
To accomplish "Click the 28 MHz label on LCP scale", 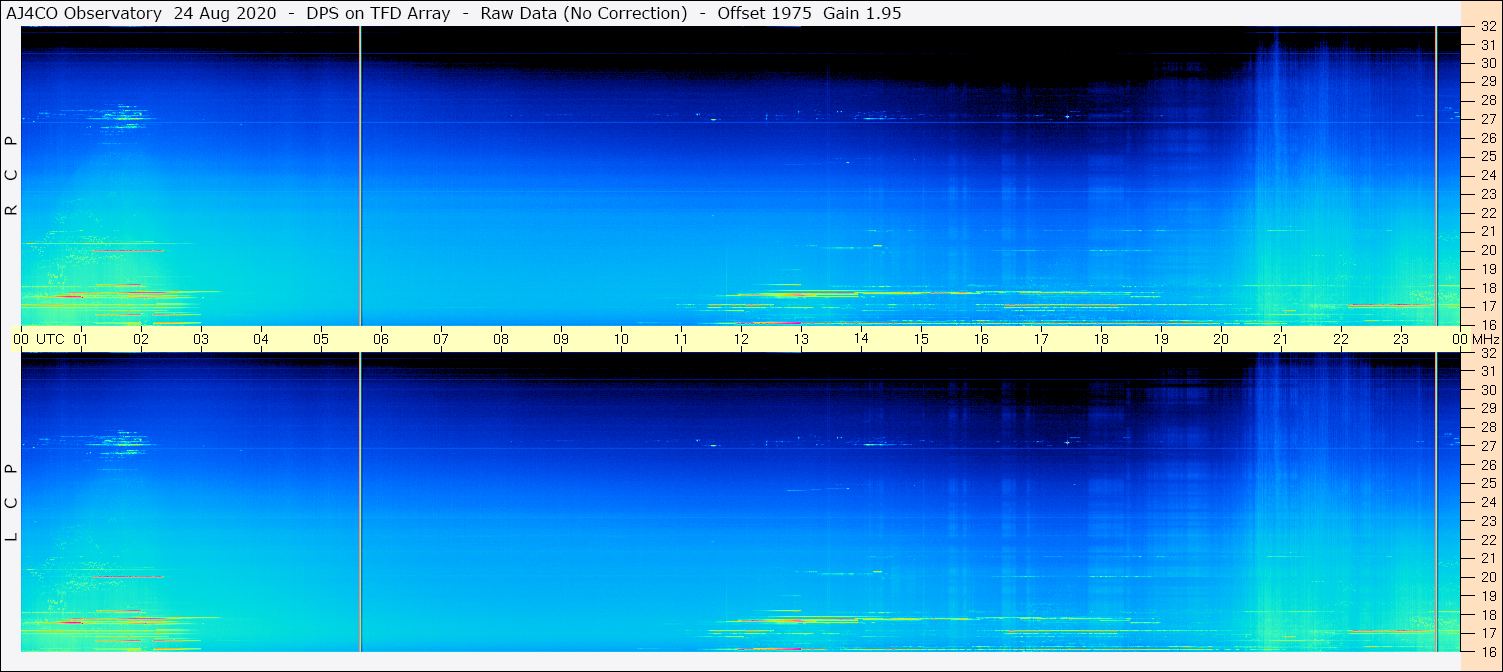I will (x=1487, y=428).
